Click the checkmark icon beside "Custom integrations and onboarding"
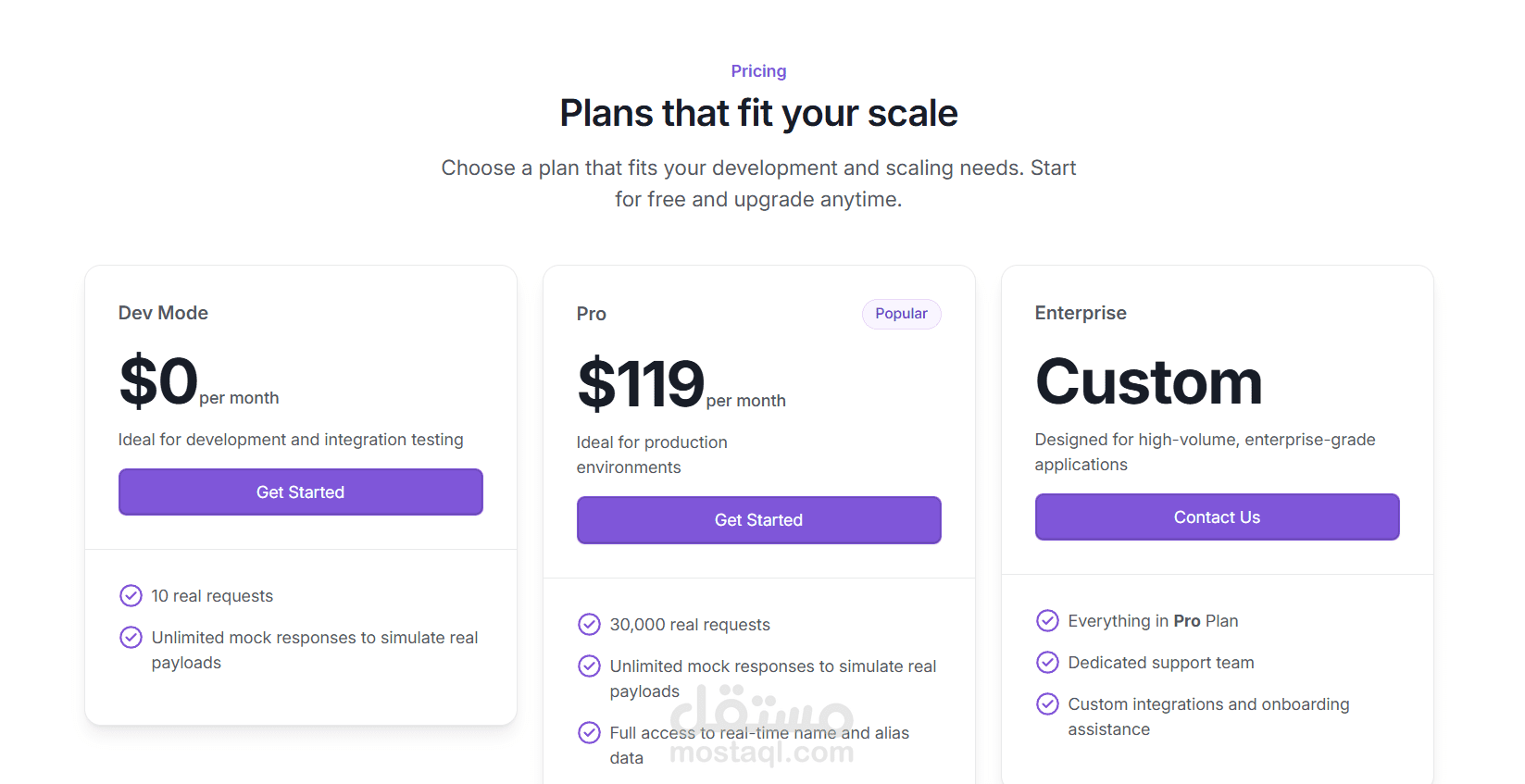 pyautogui.click(x=1047, y=703)
